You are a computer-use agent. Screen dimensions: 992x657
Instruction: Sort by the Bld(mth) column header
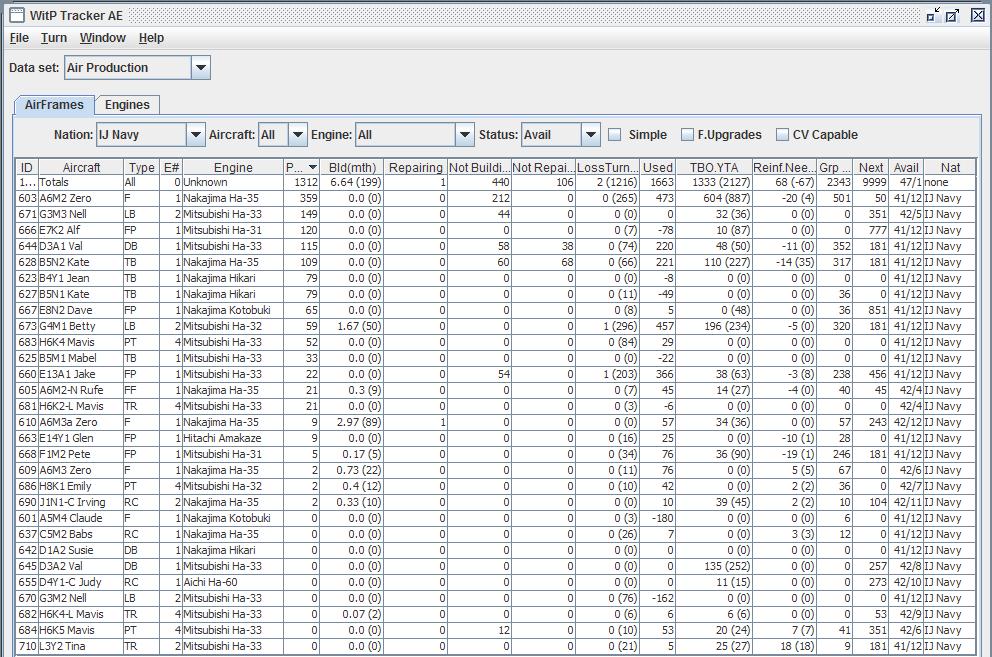pos(352,167)
